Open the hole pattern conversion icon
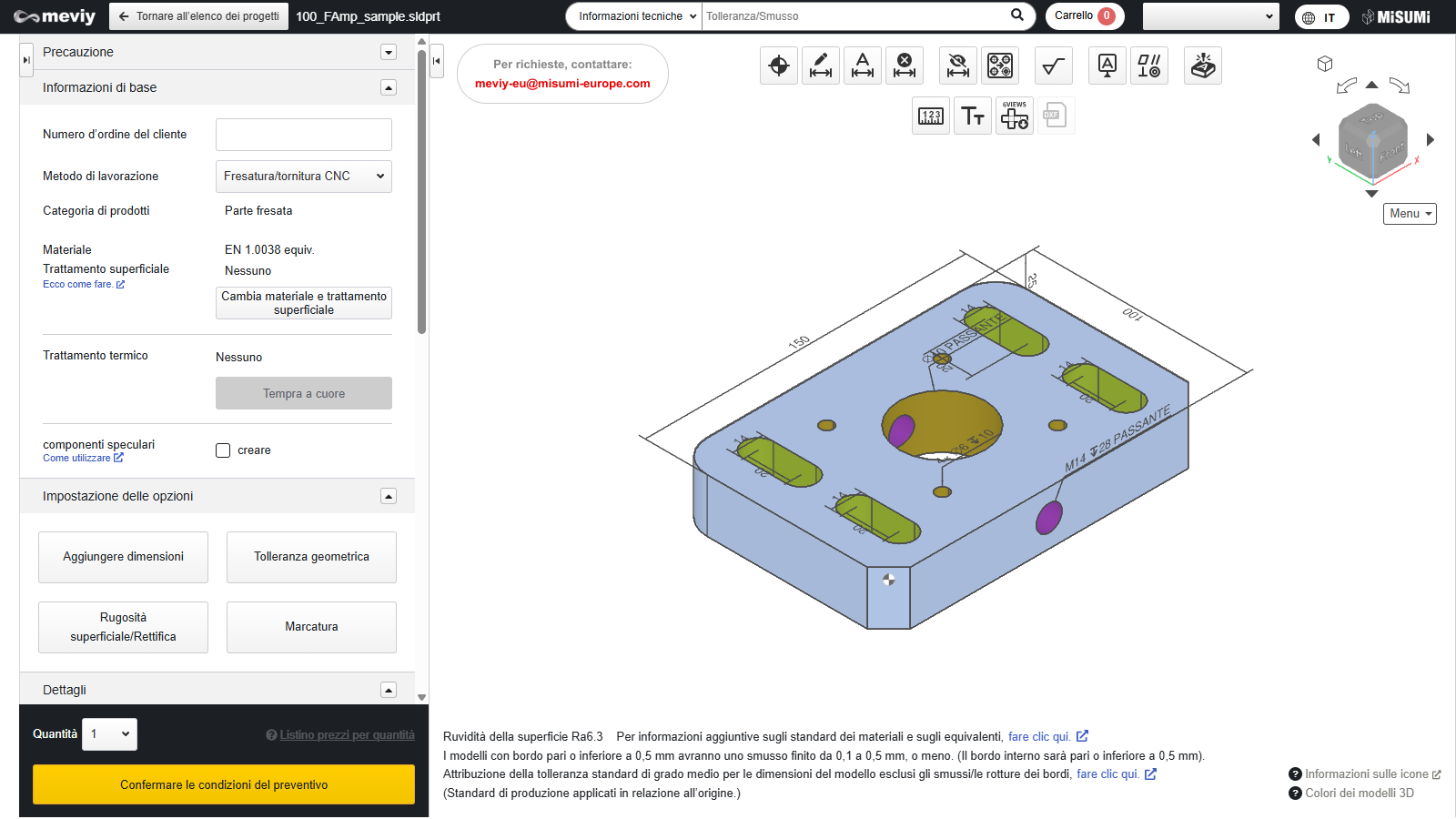Screen dimensions: 1456x819 (x=1000, y=66)
